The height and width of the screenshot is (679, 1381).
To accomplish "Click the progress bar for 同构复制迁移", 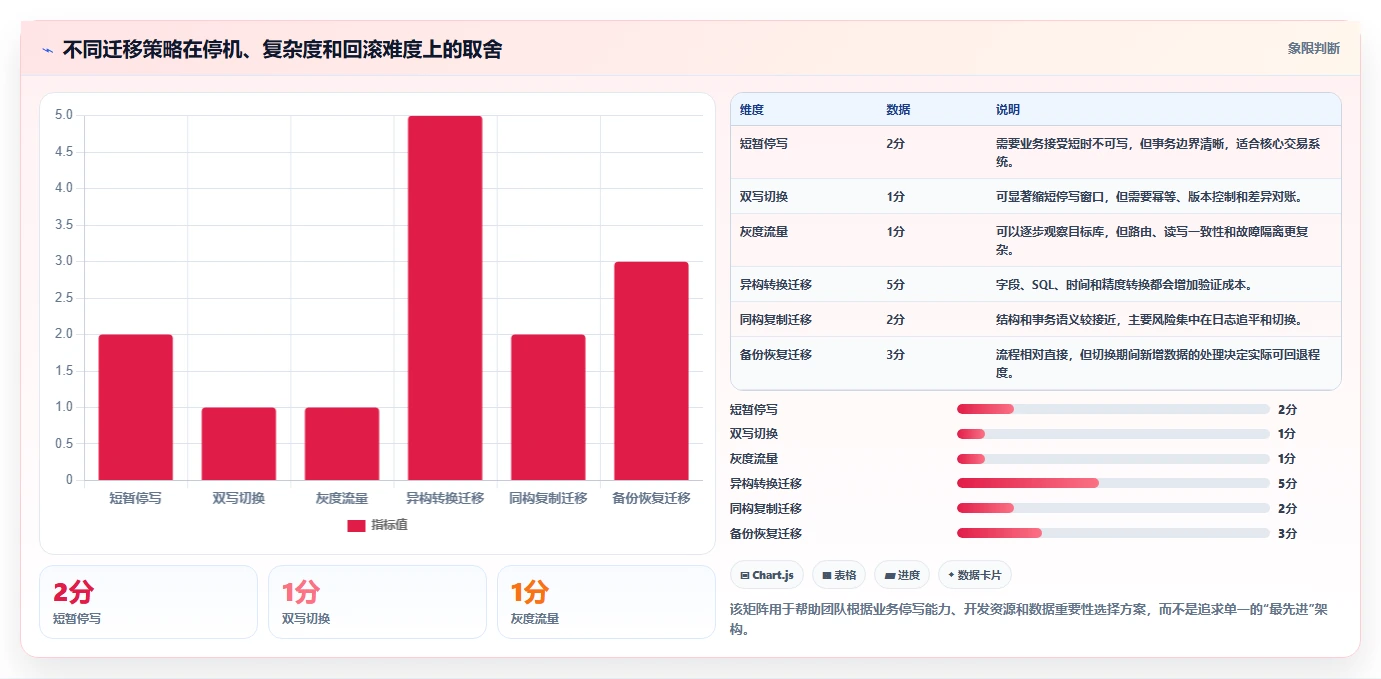I will [1113, 508].
